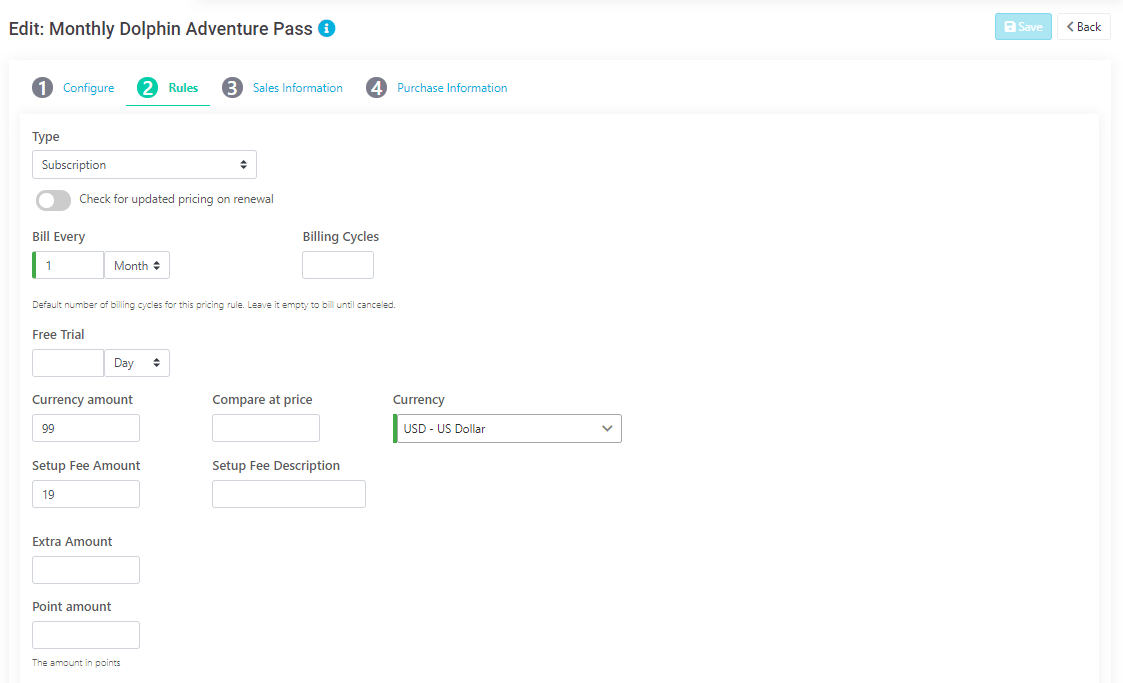The image size is (1123, 683).
Task: Edit the Currency amount value of 99
Action: click(x=86, y=428)
